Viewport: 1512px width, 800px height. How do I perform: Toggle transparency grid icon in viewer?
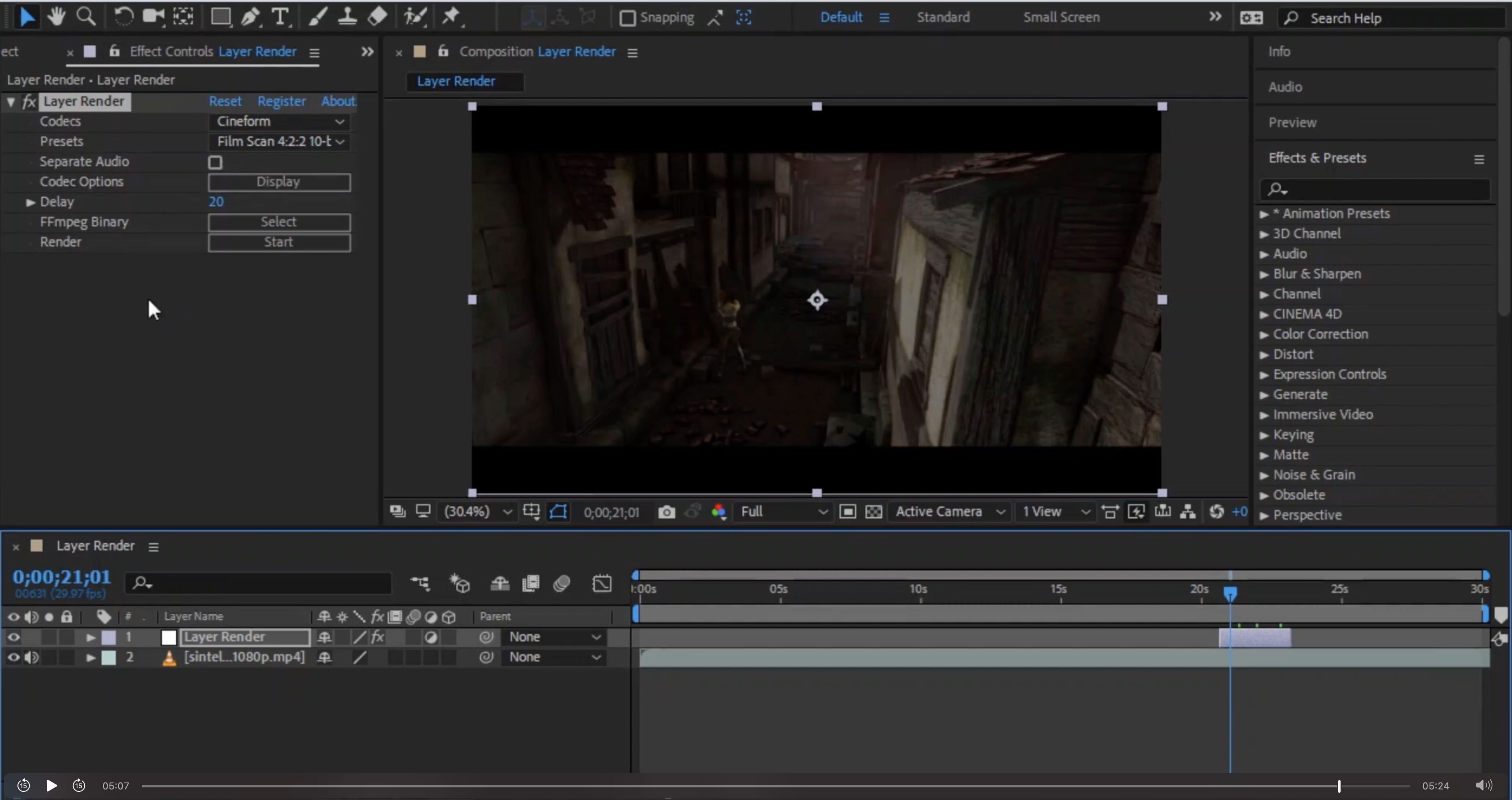pos(873,512)
